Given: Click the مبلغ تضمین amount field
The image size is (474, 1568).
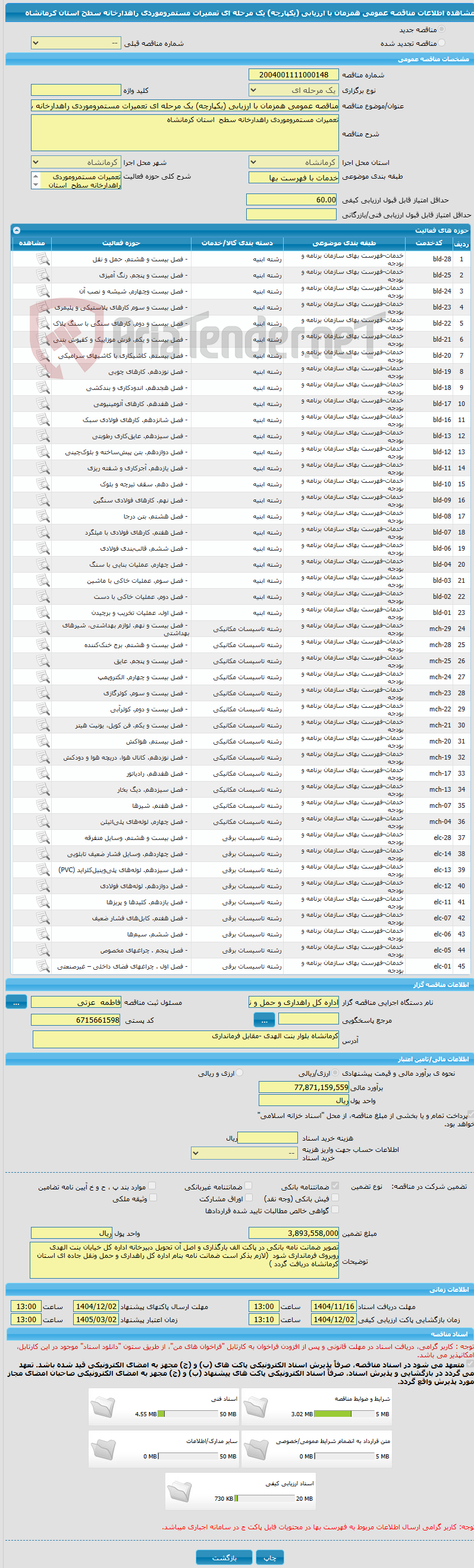Looking at the screenshot, I should coord(294,1233).
